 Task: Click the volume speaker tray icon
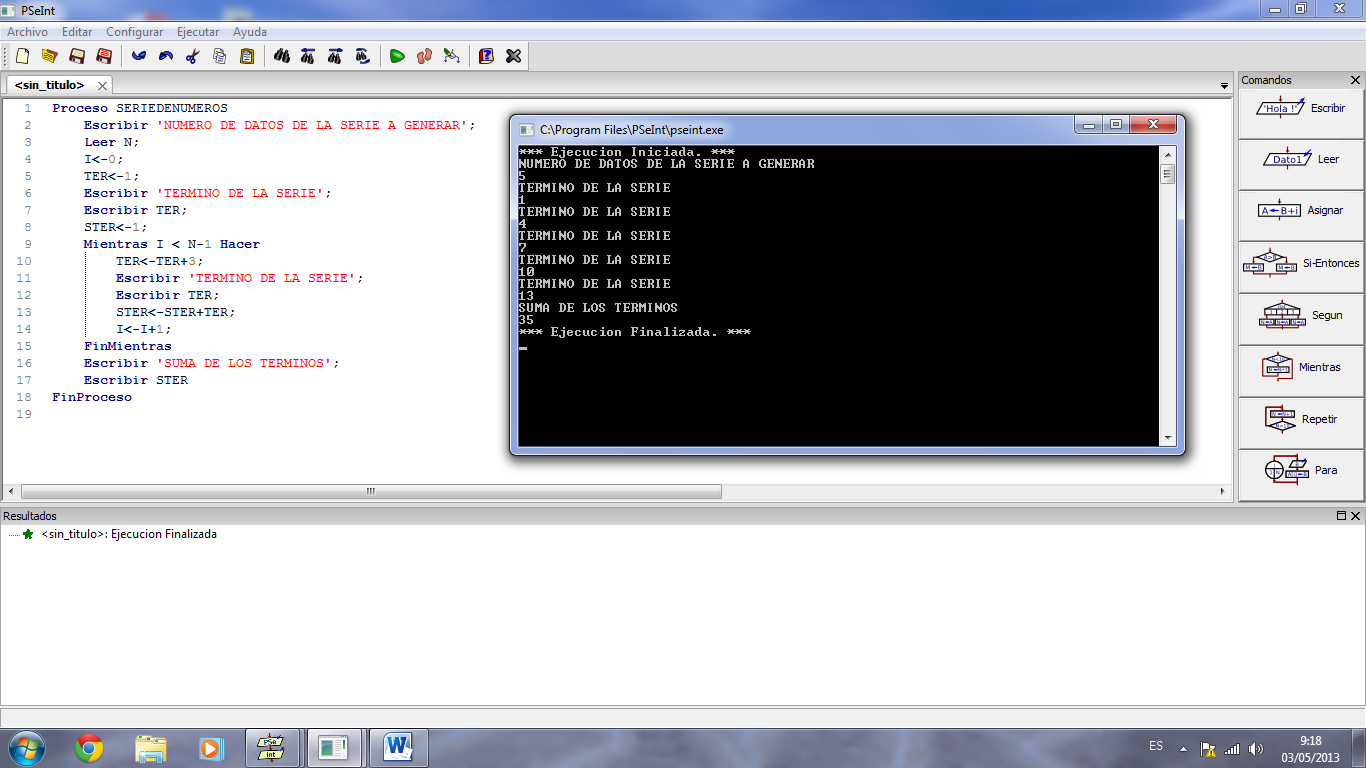click(x=1256, y=748)
